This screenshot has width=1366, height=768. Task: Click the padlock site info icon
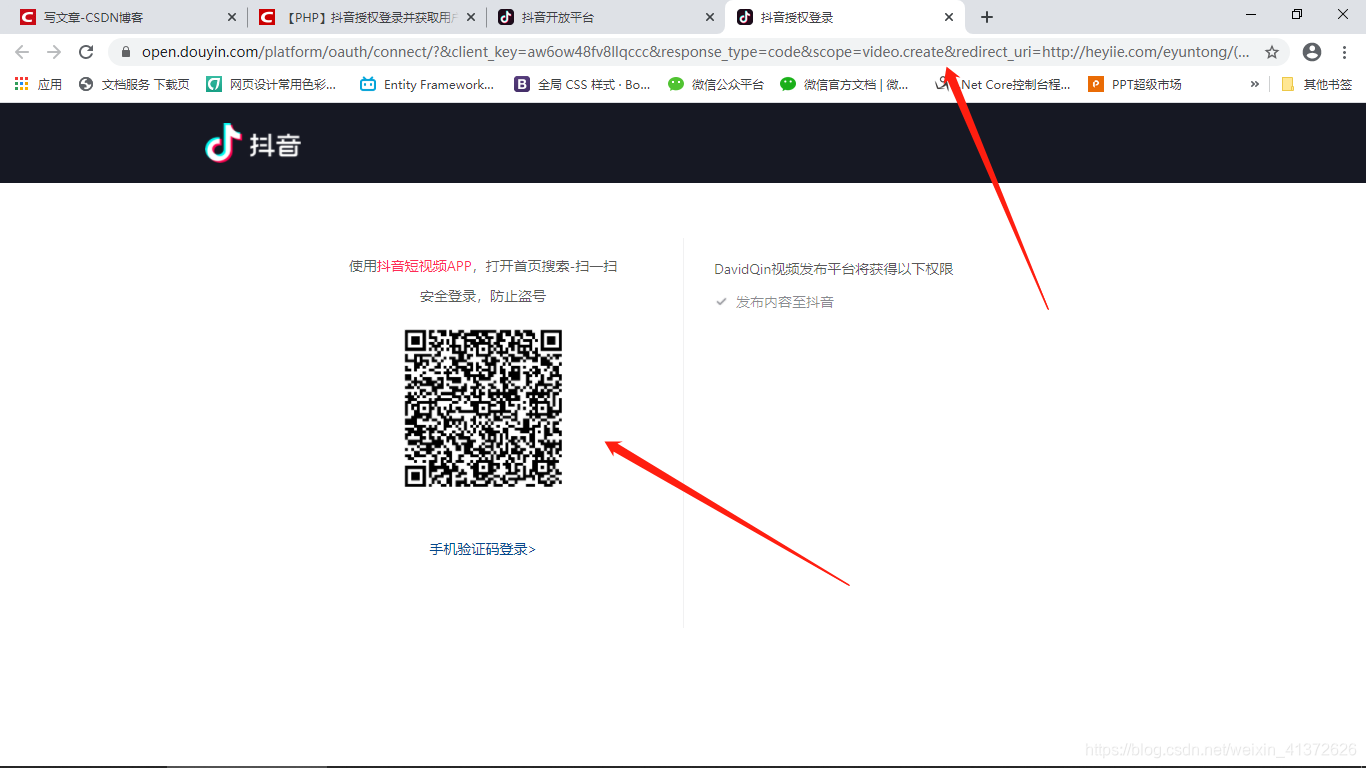125,52
